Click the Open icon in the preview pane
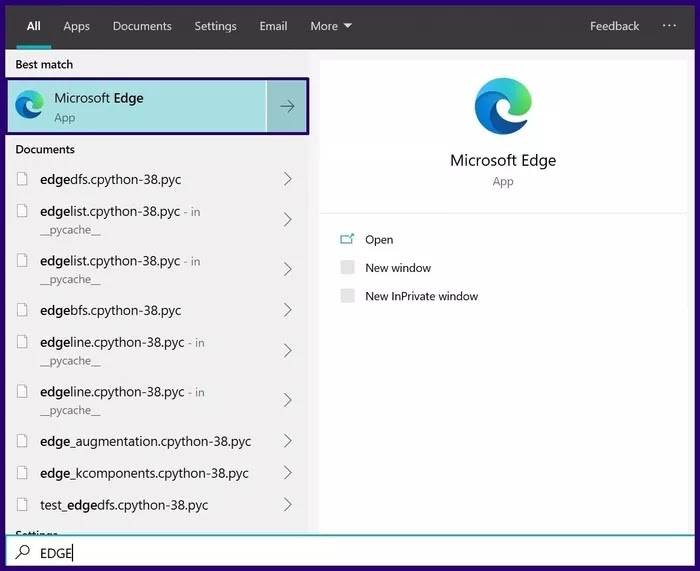Image resolution: width=700 pixels, height=571 pixels. (347, 239)
